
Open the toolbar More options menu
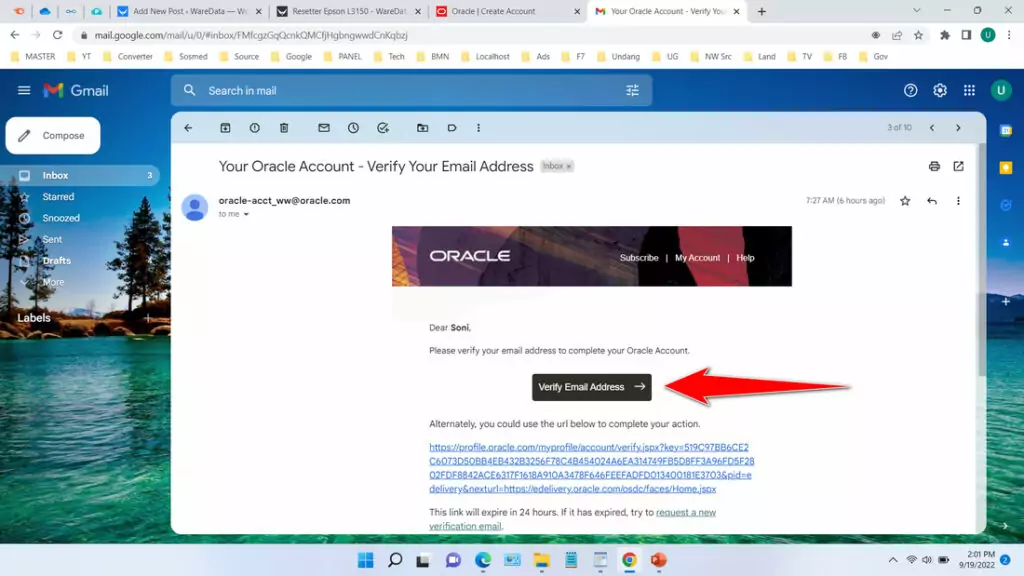[479, 128]
